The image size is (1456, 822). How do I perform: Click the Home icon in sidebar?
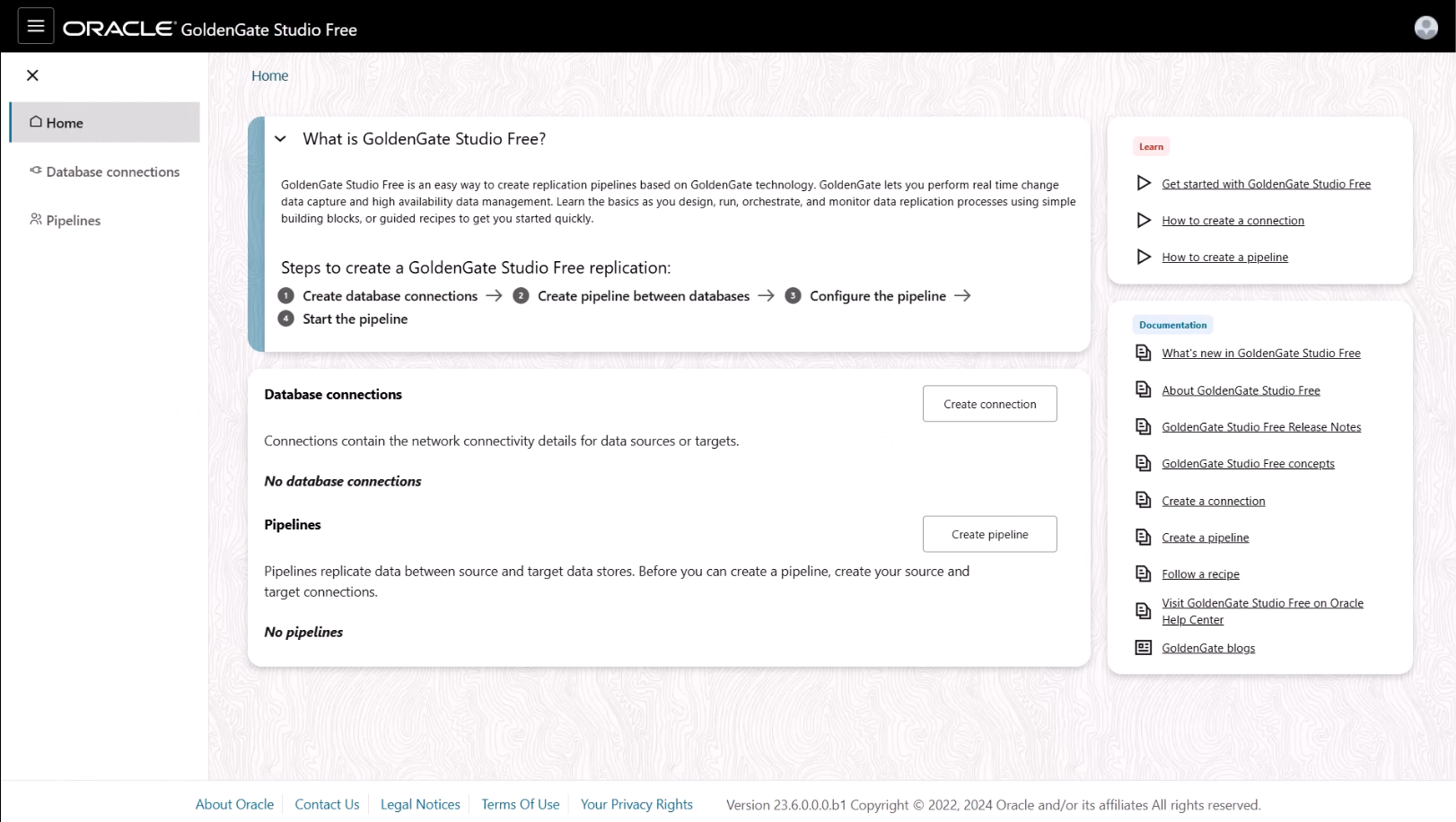(x=36, y=122)
